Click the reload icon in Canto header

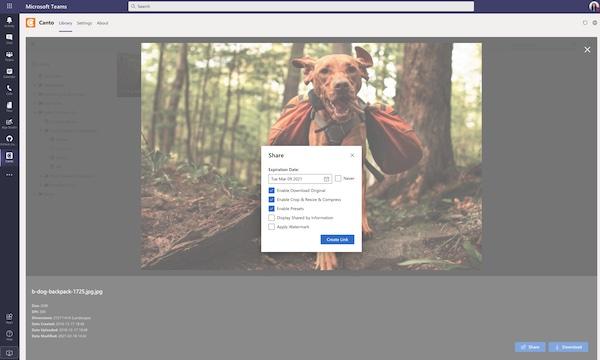(585, 23)
